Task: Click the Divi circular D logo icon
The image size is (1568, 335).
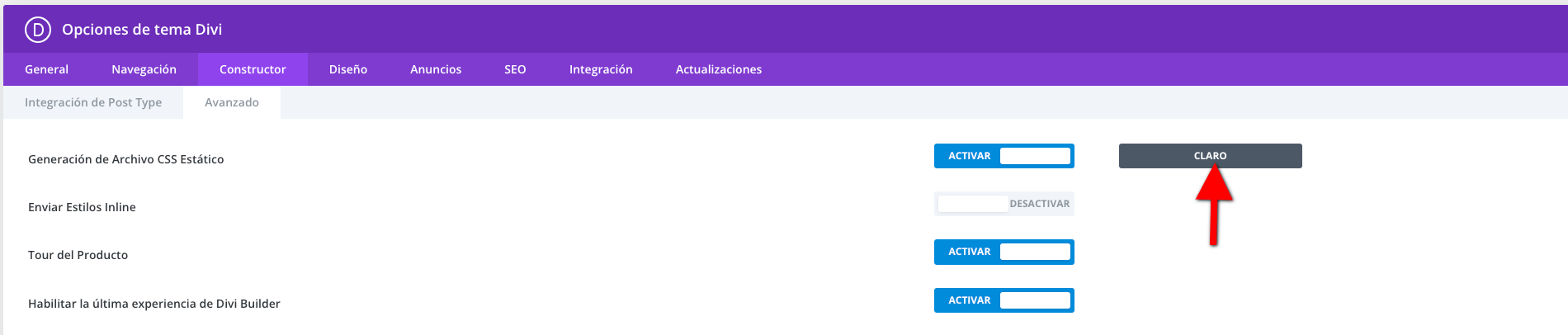Action: click(38, 30)
